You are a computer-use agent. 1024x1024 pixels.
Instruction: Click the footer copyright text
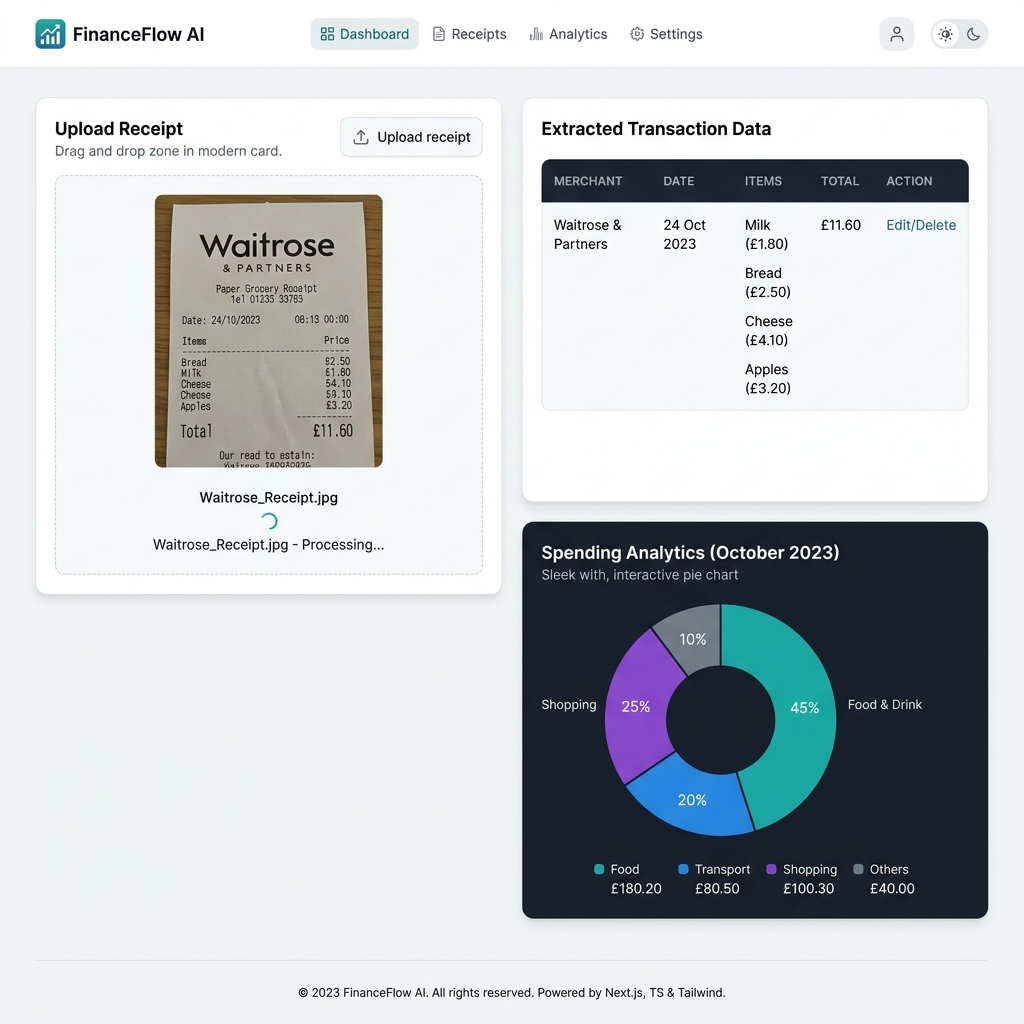coord(512,993)
